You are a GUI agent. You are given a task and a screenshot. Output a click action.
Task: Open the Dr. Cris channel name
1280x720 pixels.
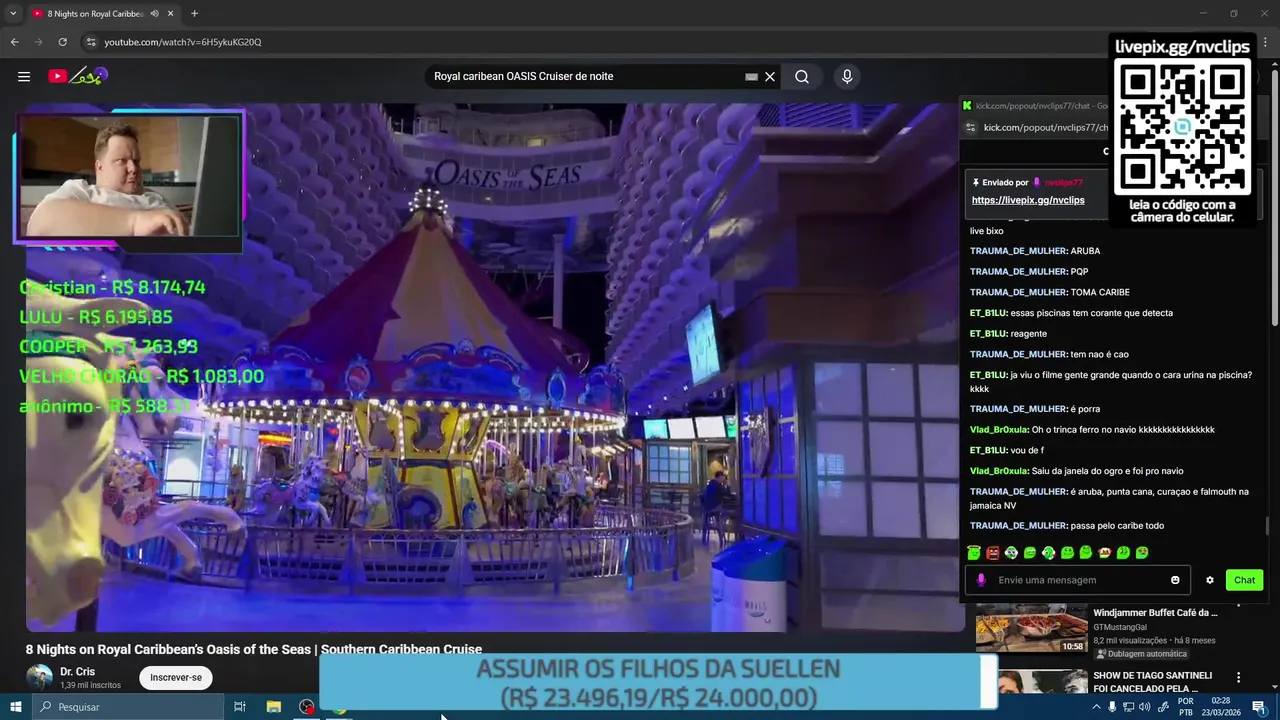coord(77,671)
